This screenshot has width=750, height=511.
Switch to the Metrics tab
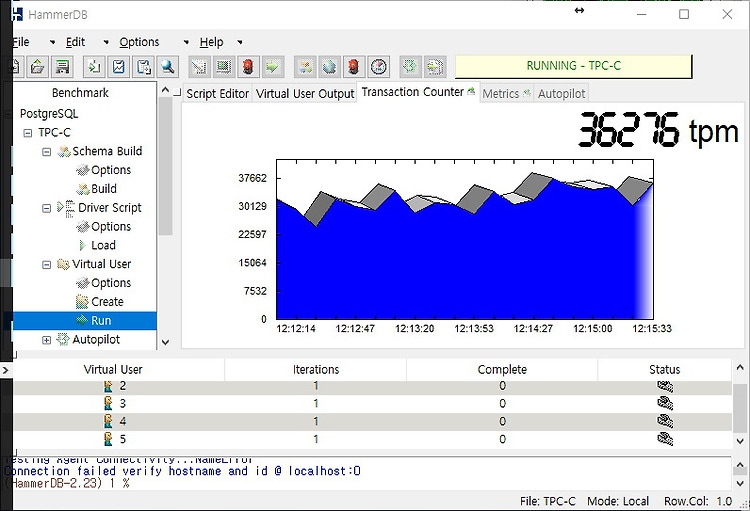[506, 94]
